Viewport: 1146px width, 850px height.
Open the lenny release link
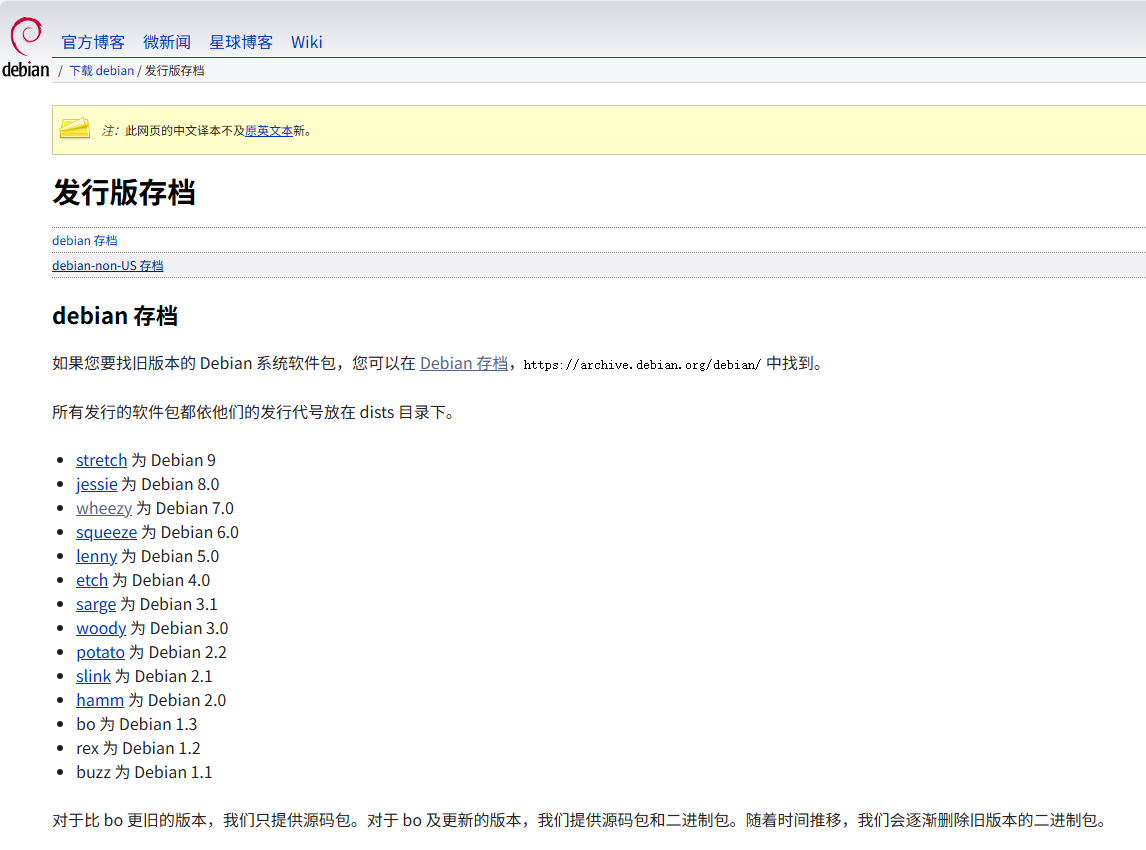click(96, 556)
